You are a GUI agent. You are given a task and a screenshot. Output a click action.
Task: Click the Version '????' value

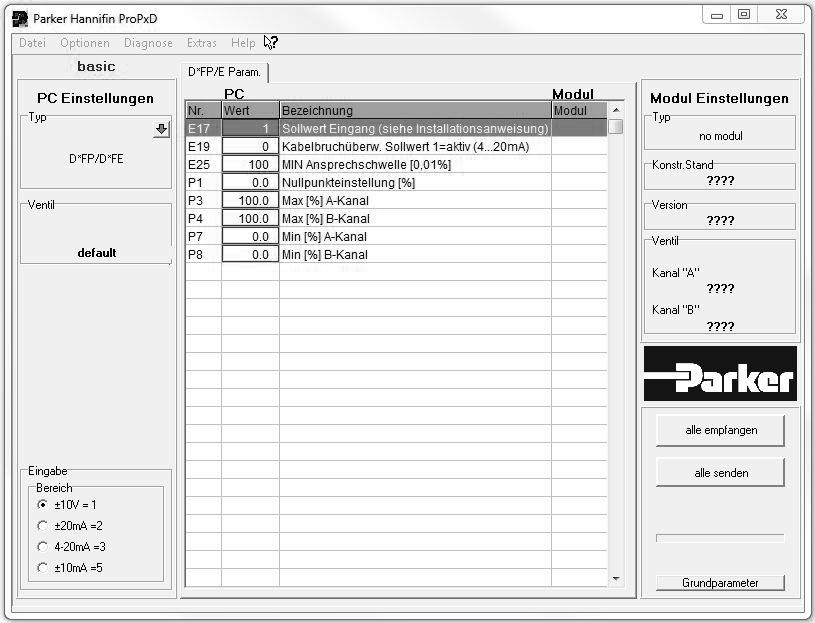tap(720, 221)
